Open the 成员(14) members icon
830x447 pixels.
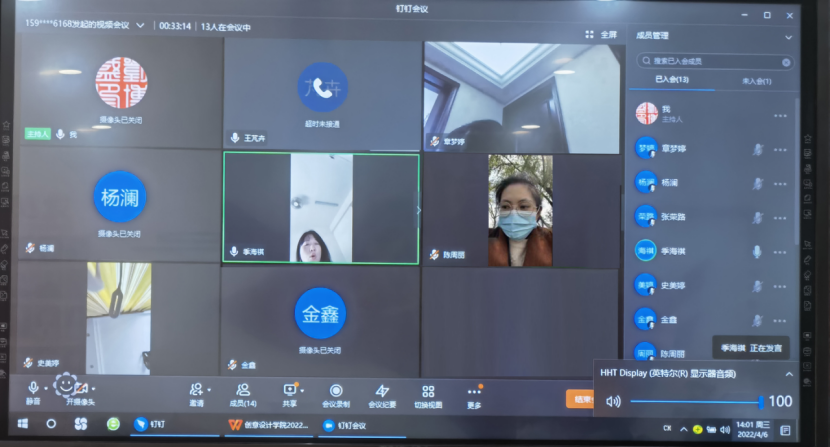(x=243, y=390)
